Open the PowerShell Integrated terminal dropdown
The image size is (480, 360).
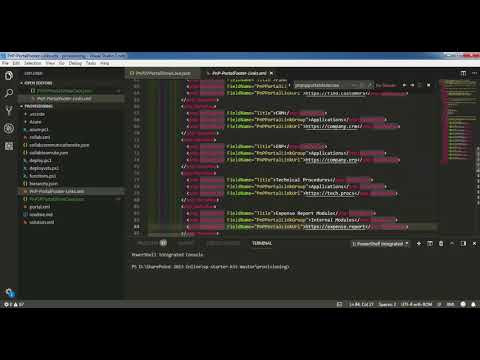click(x=380, y=244)
